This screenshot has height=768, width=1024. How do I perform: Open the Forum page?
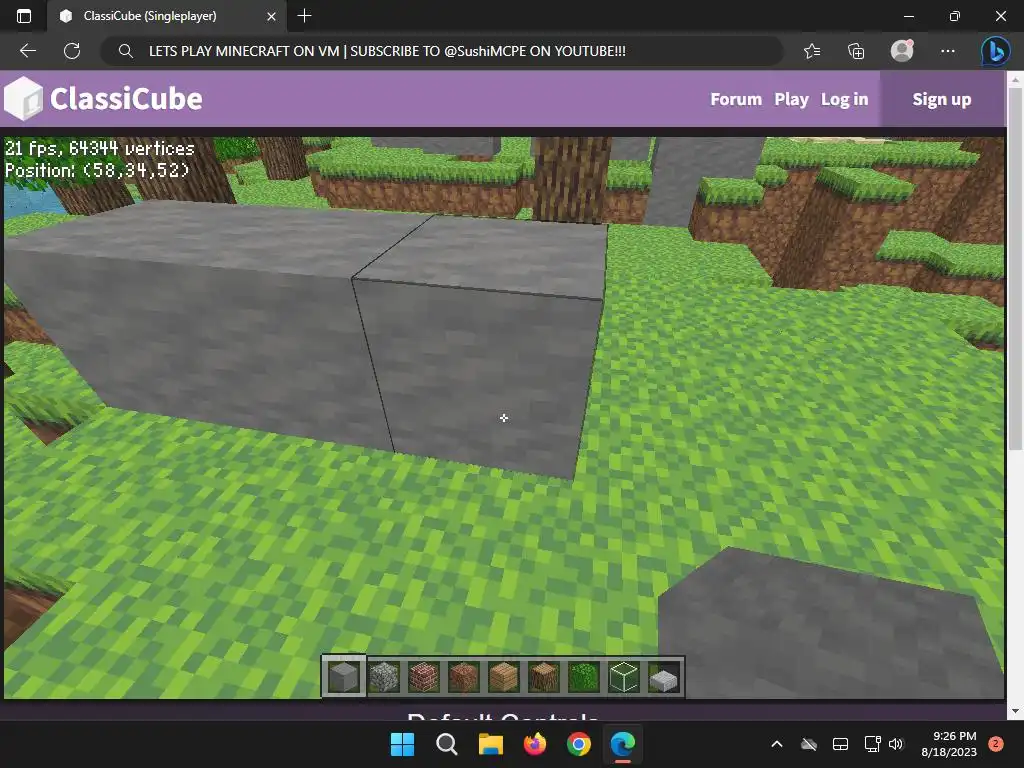pos(736,99)
